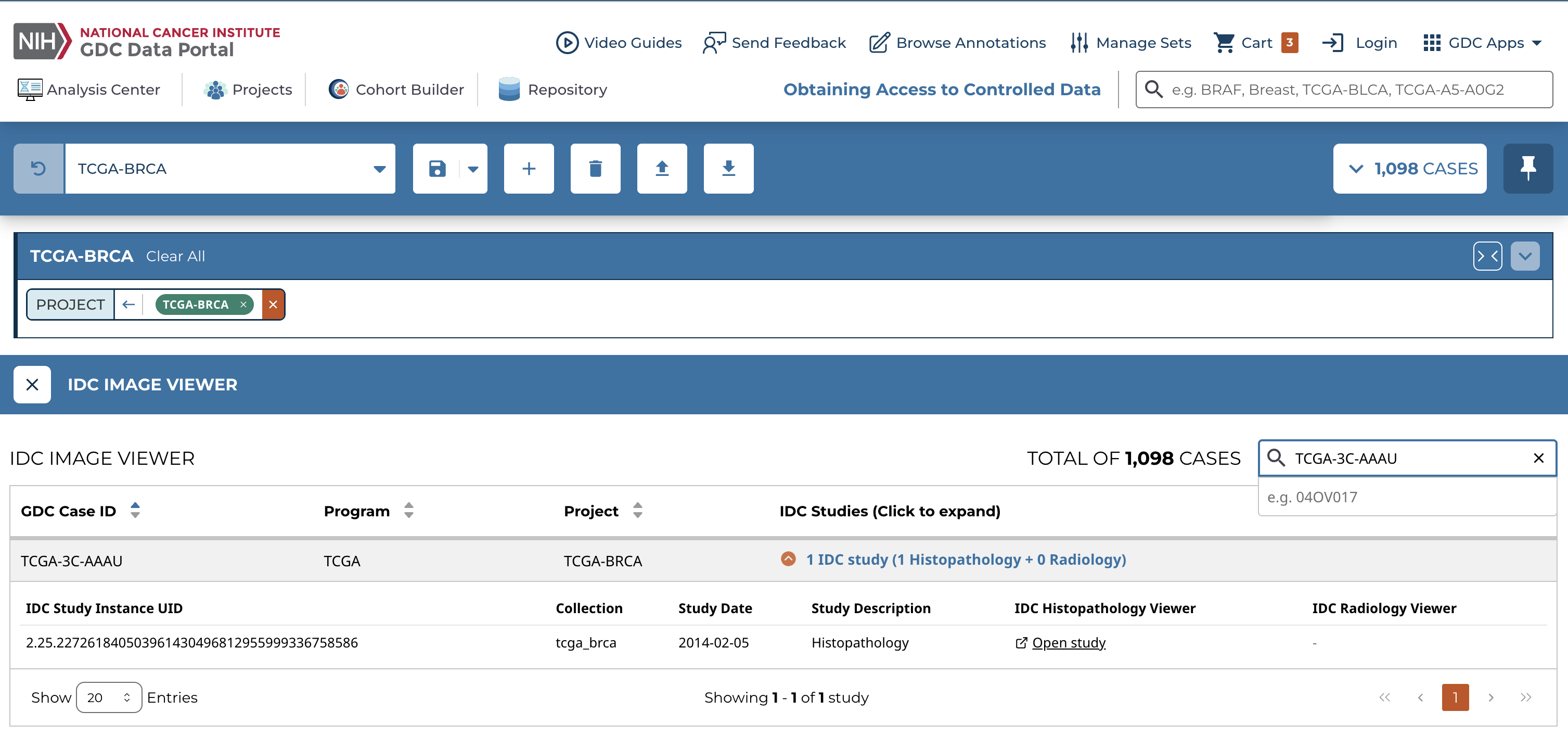Delete cohort using trash icon
Viewport: 1568px width, 737px height.
(595, 169)
